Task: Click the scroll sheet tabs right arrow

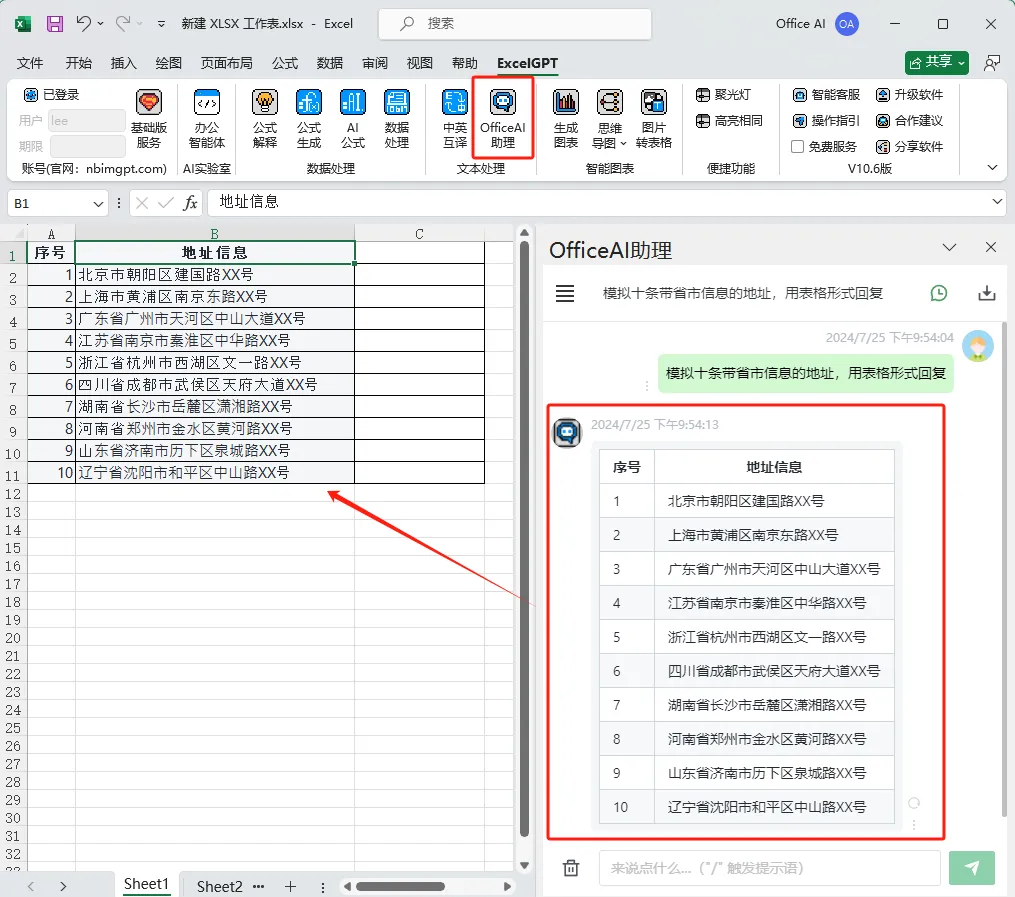Action: [63, 886]
